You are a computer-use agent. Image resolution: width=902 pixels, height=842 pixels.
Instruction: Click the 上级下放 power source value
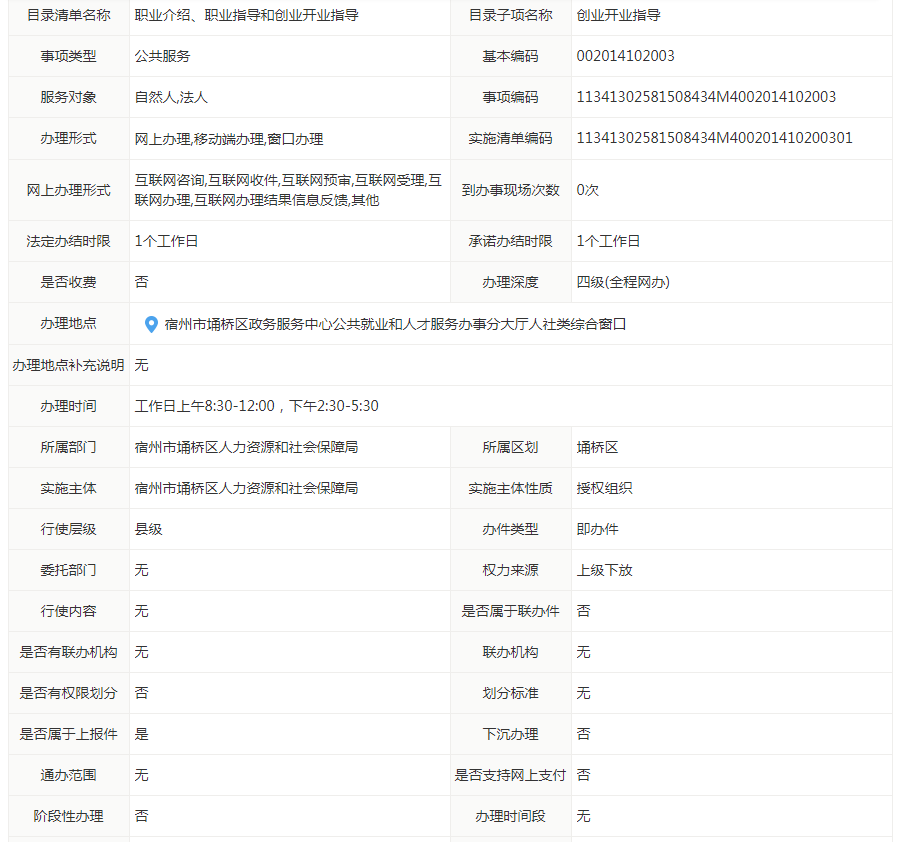click(x=604, y=570)
